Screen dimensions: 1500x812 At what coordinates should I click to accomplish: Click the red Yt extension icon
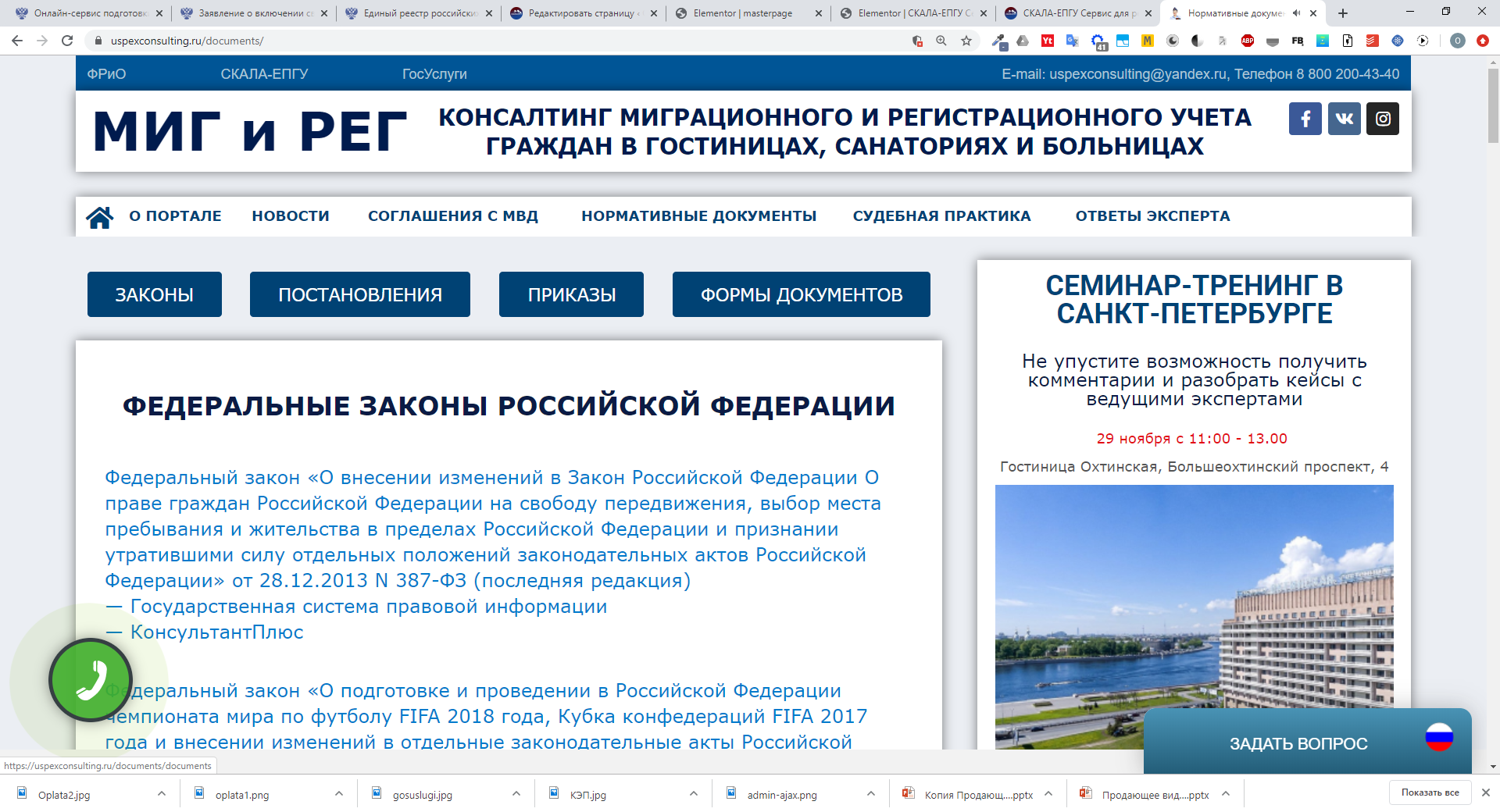pyautogui.click(x=1048, y=41)
